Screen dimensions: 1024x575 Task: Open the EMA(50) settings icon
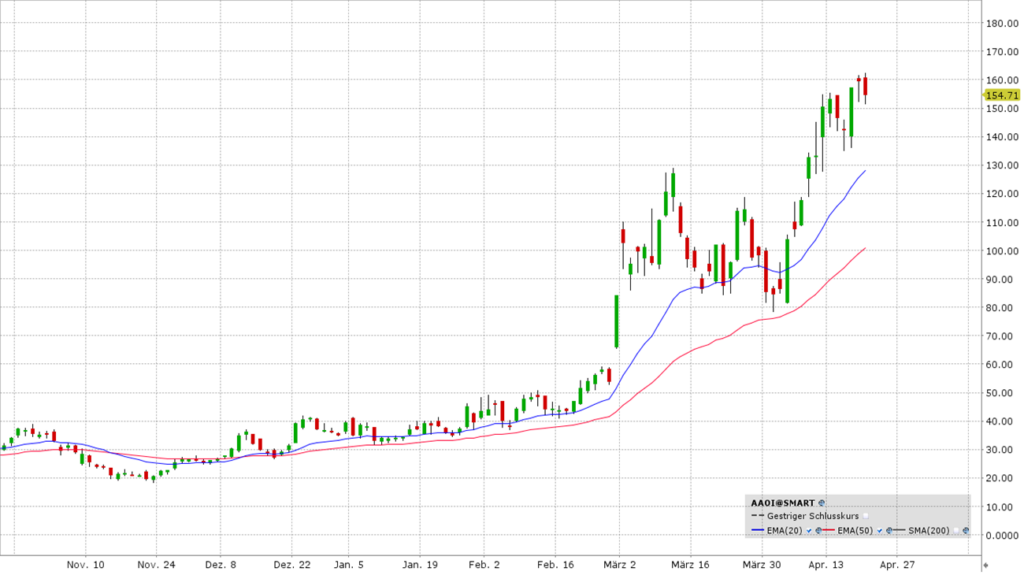pos(889,530)
